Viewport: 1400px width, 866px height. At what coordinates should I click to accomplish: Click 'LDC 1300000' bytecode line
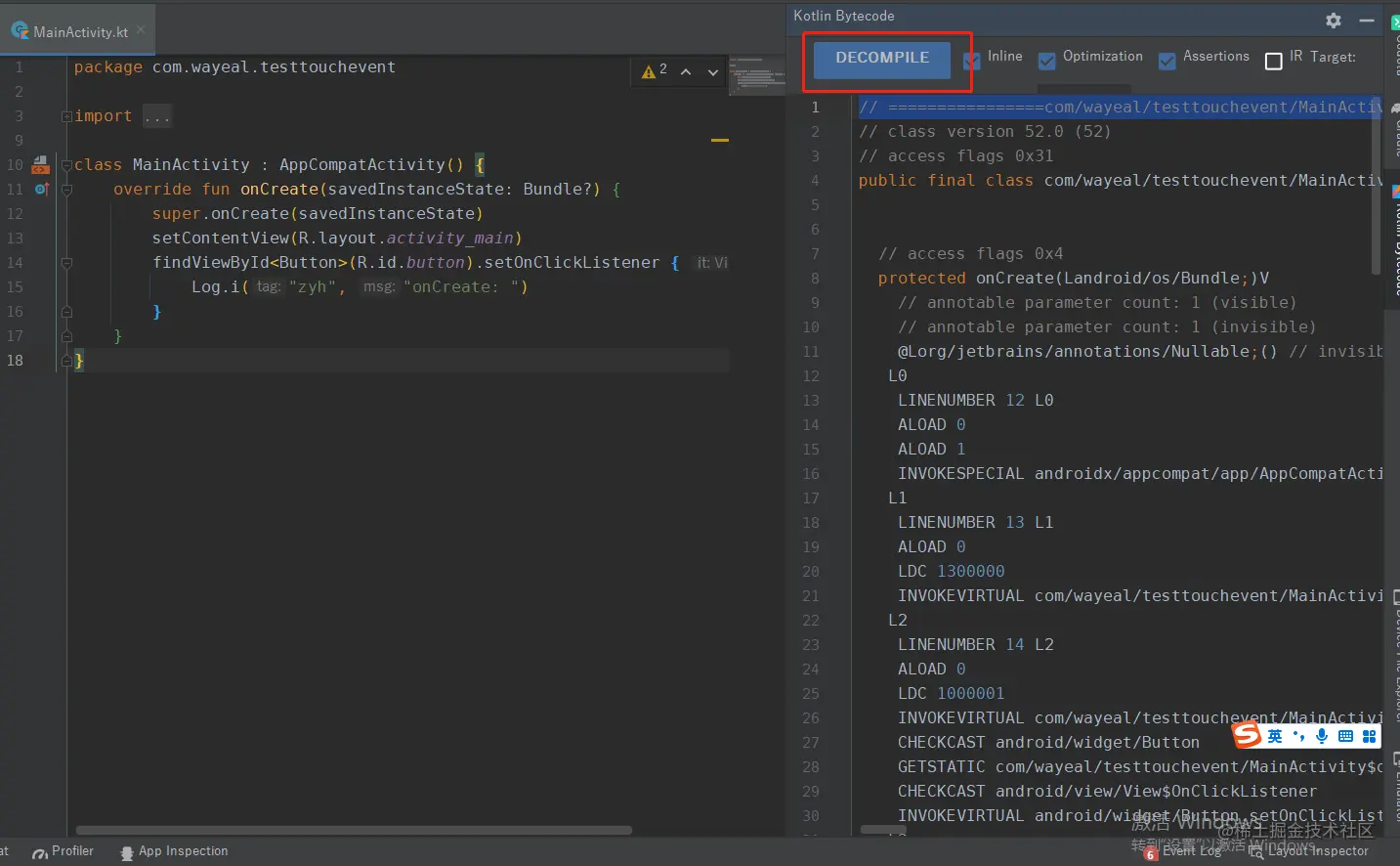(x=951, y=571)
